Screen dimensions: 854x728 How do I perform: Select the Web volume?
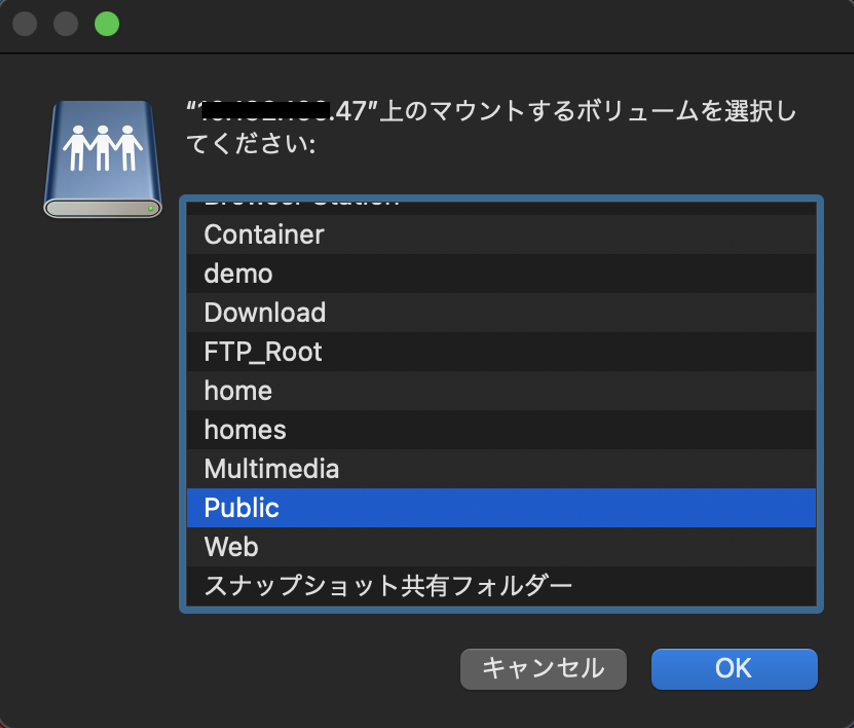click(231, 547)
